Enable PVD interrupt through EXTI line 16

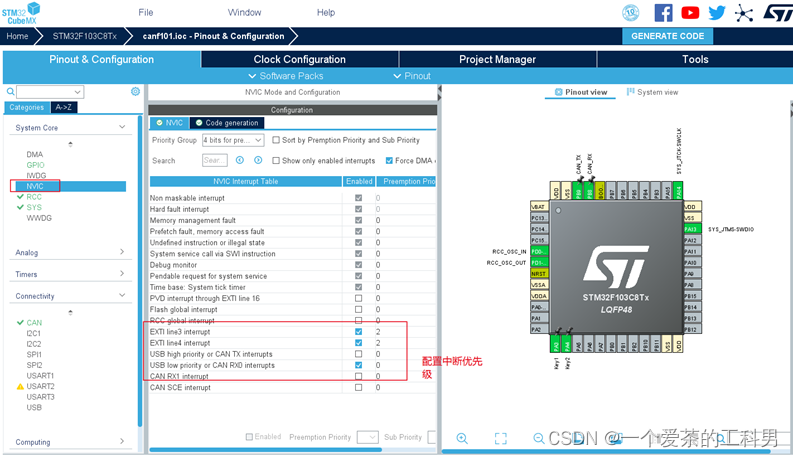click(x=359, y=298)
